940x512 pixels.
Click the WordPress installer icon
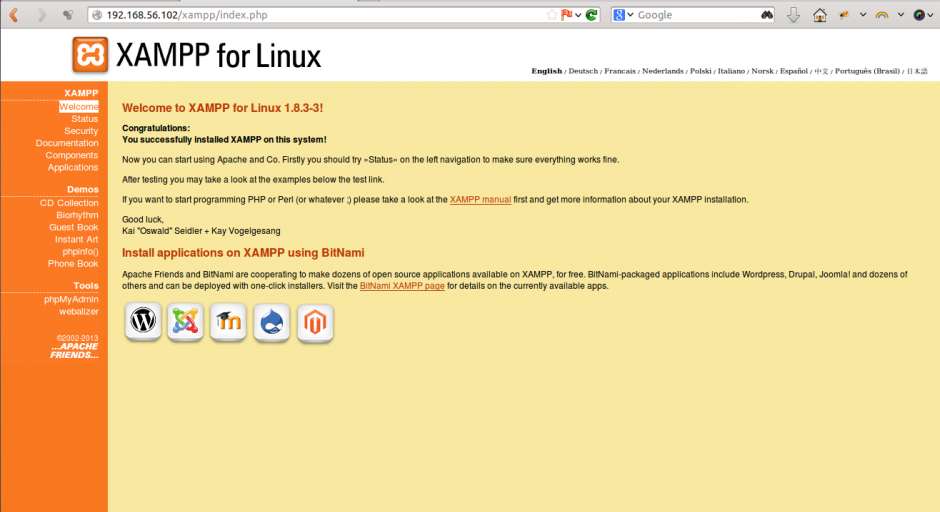tap(143, 321)
